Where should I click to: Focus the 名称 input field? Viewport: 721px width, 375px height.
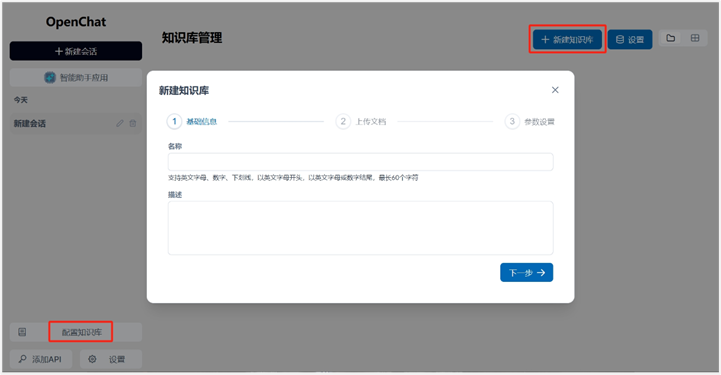click(x=360, y=162)
